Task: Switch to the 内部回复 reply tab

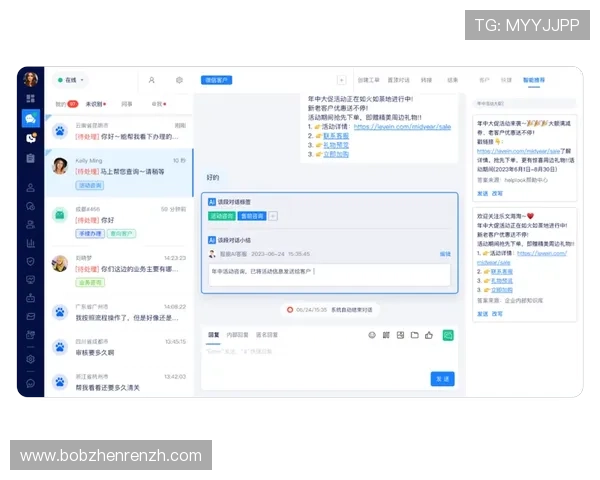Action: (x=237, y=335)
